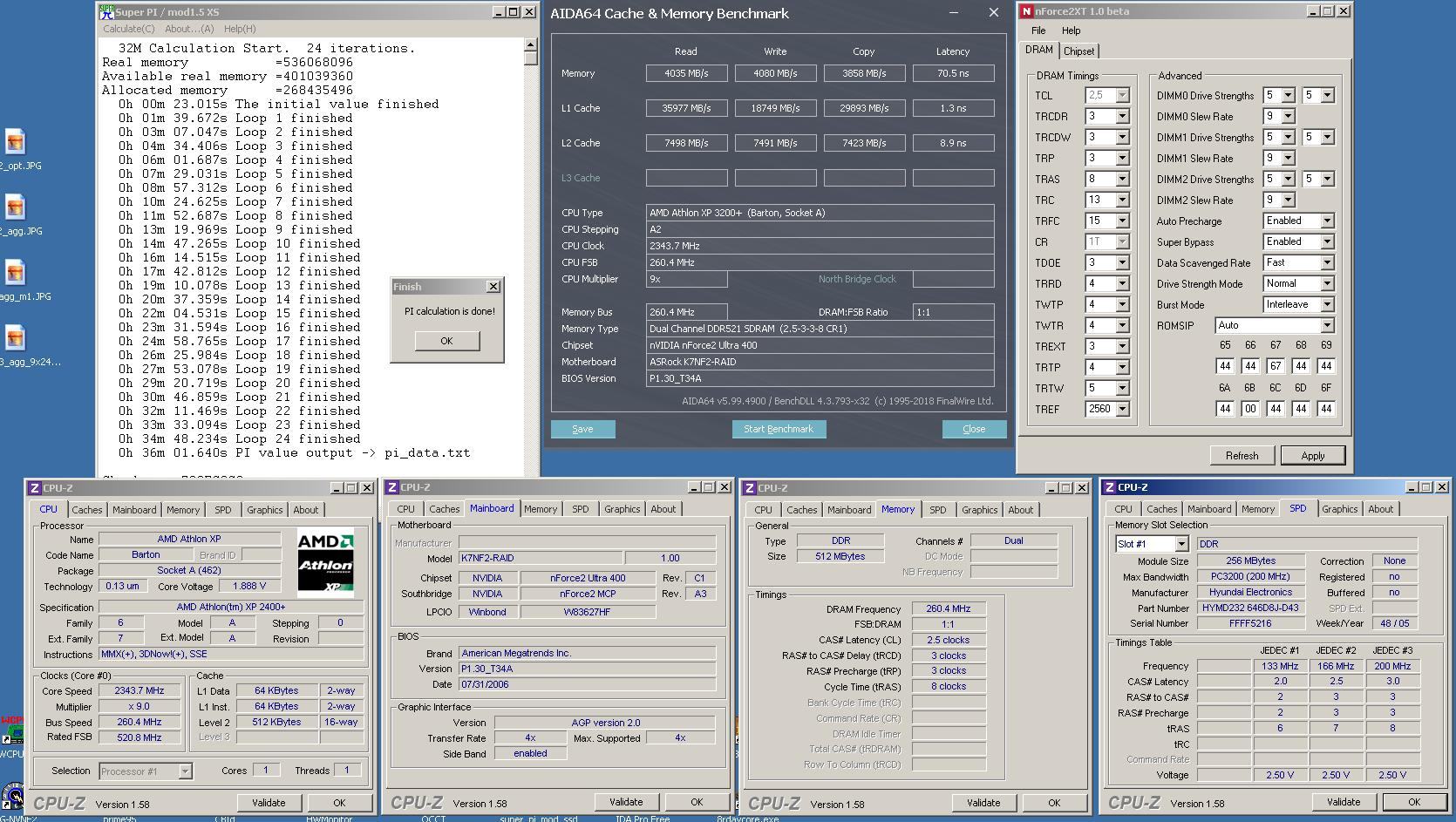Click the BIOS Version P1.30_T34A in CPU-Z Mainboard
This screenshot has height=822, width=1456.
pos(587,669)
